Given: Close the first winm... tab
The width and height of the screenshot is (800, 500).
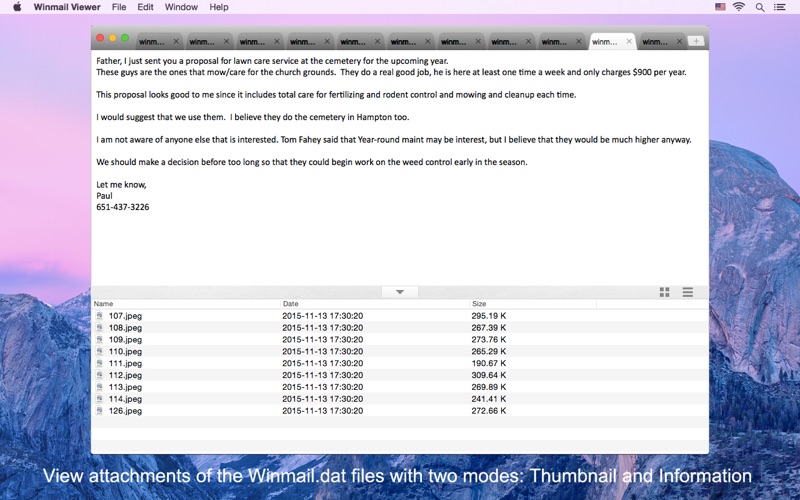Looking at the screenshot, I should [176, 41].
